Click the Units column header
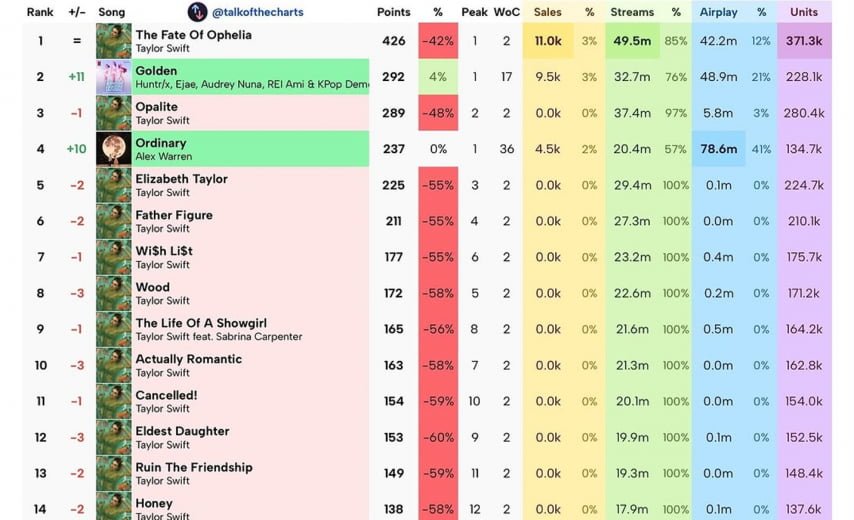Viewport: 854px width, 520px height. pos(803,12)
